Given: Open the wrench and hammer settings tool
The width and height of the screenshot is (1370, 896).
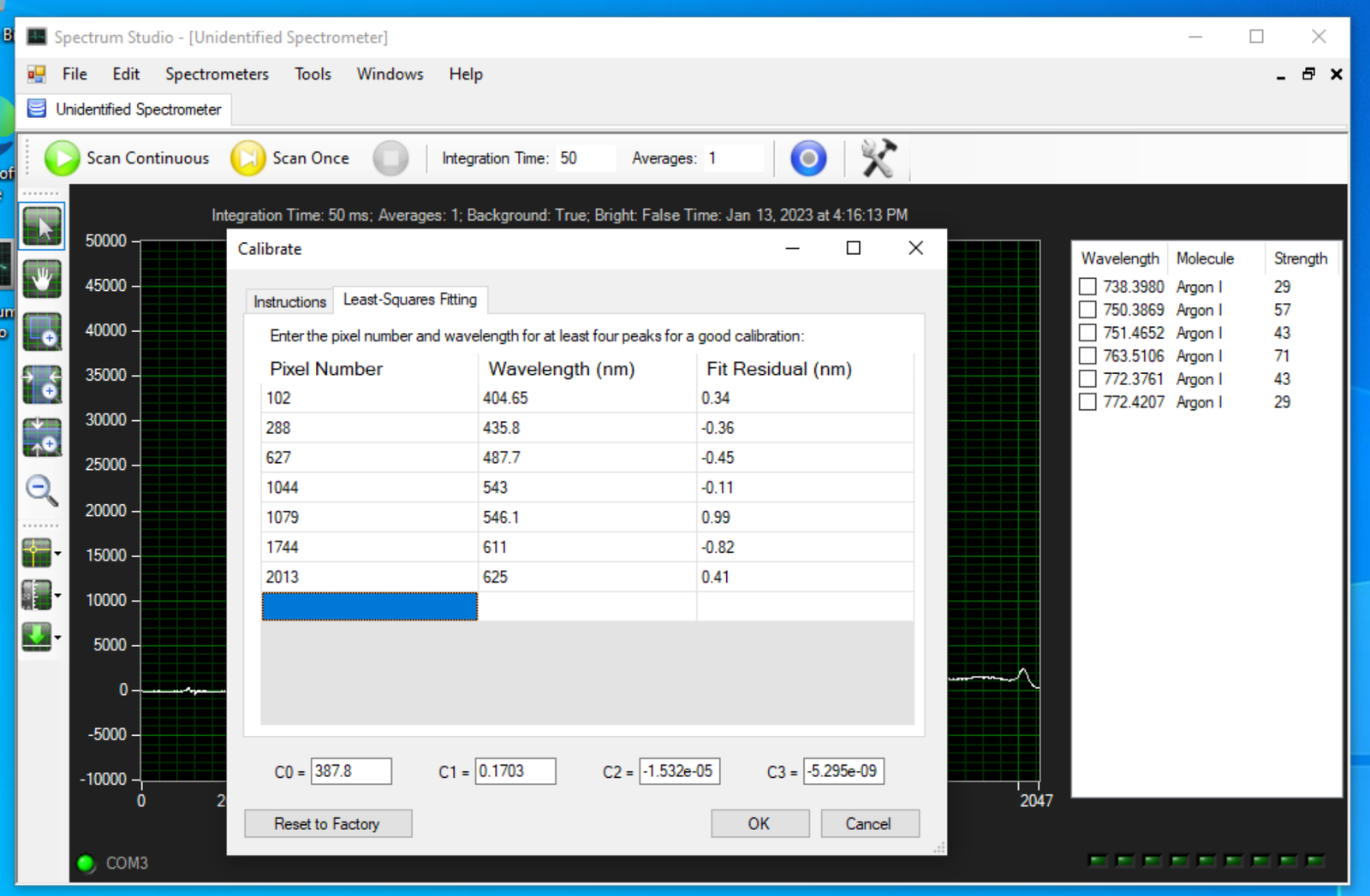Looking at the screenshot, I should tap(878, 158).
